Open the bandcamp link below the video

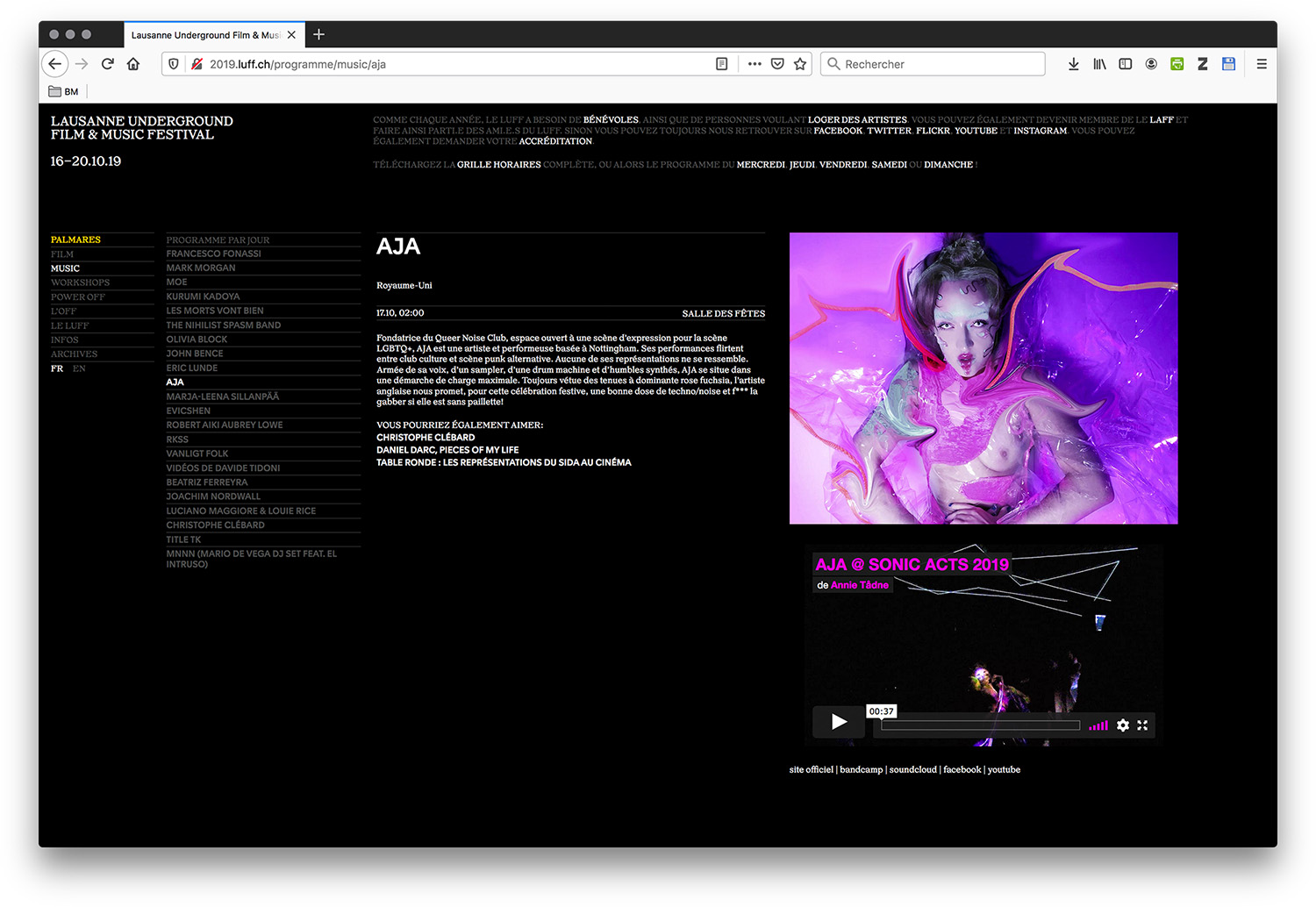click(861, 770)
